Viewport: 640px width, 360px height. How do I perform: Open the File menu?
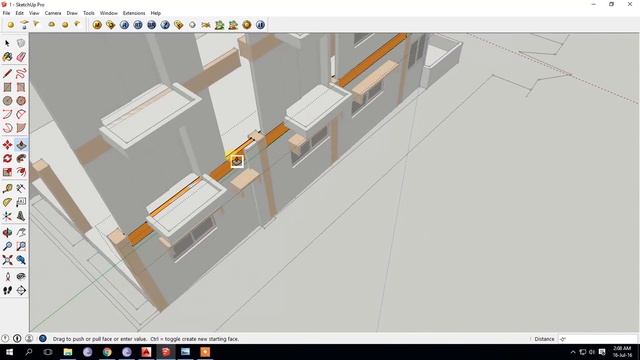point(6,13)
